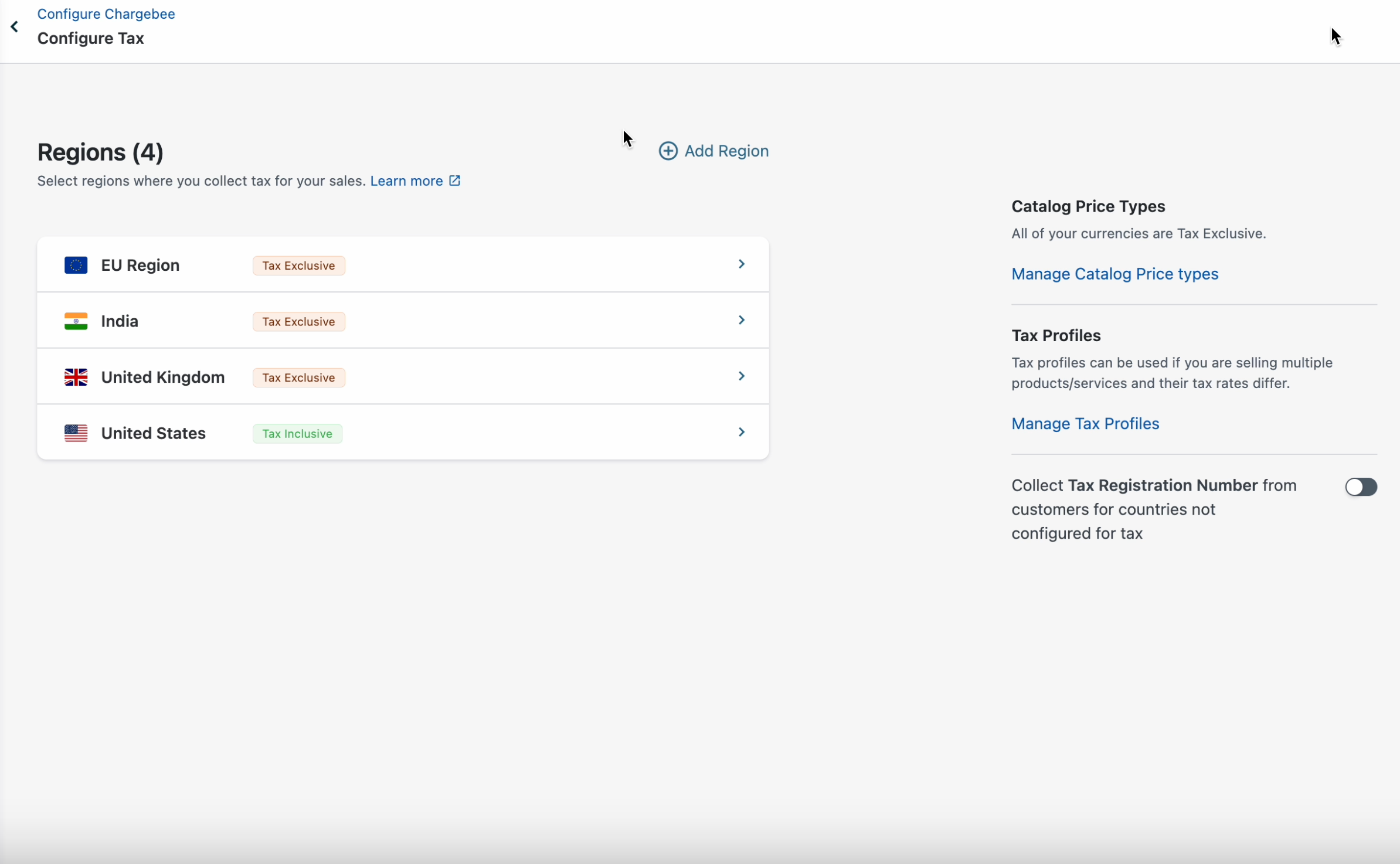This screenshot has width=1400, height=864.
Task: Expand the EU Region row chevron
Action: pyautogui.click(x=741, y=264)
